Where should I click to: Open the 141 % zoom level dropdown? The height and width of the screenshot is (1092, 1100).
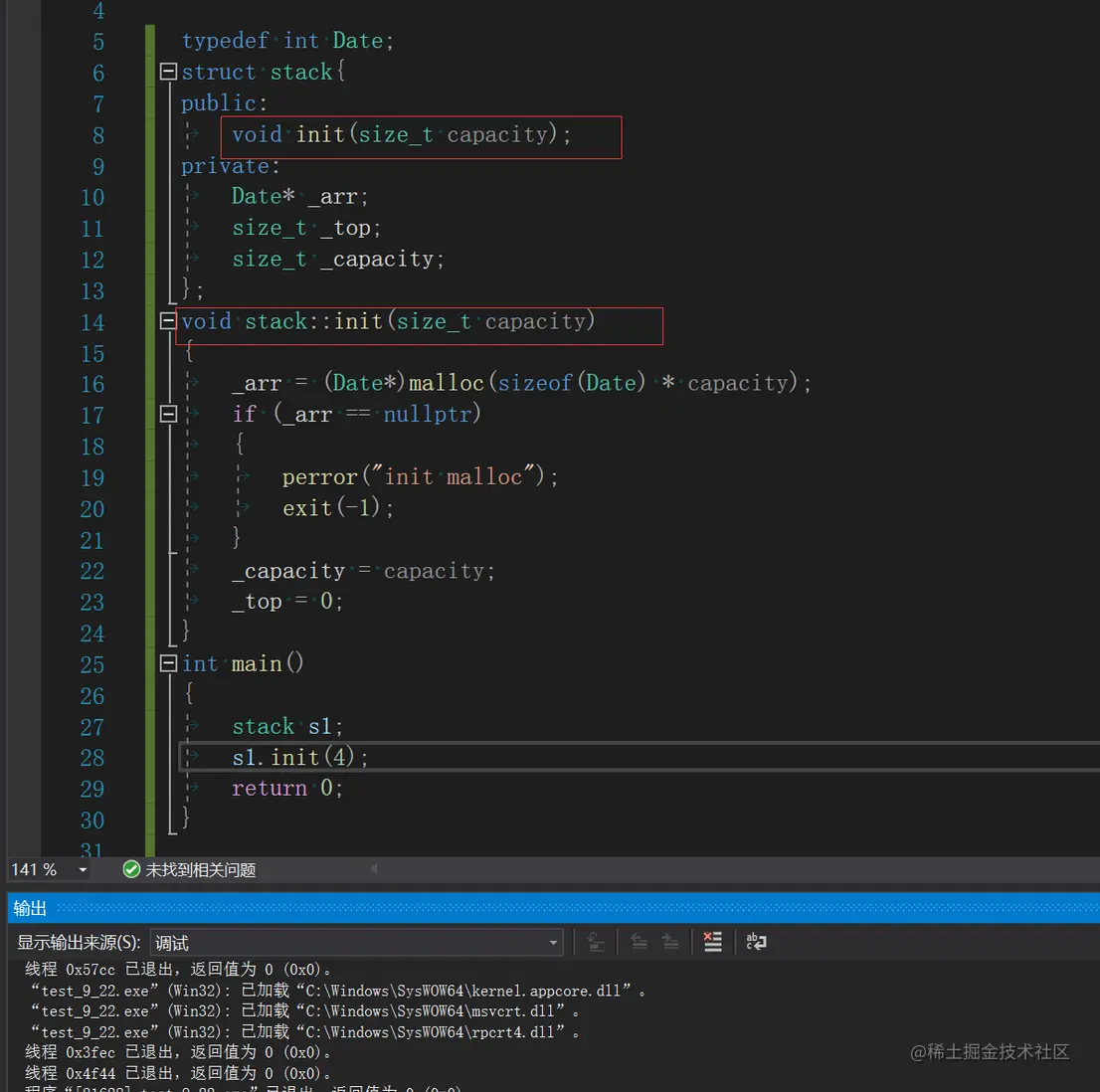click(83, 870)
